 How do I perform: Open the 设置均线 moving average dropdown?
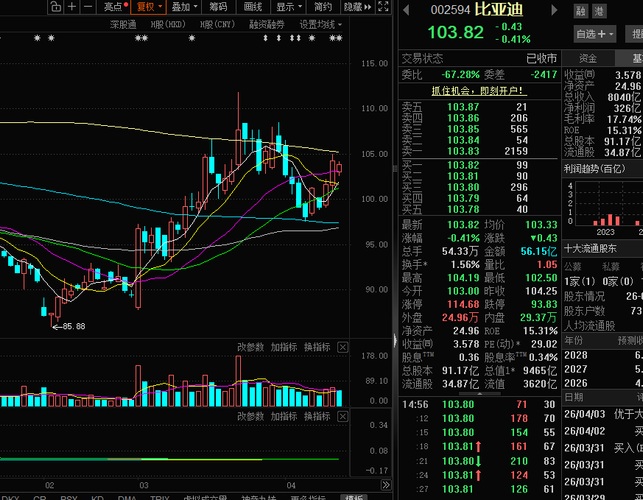(x=320, y=25)
